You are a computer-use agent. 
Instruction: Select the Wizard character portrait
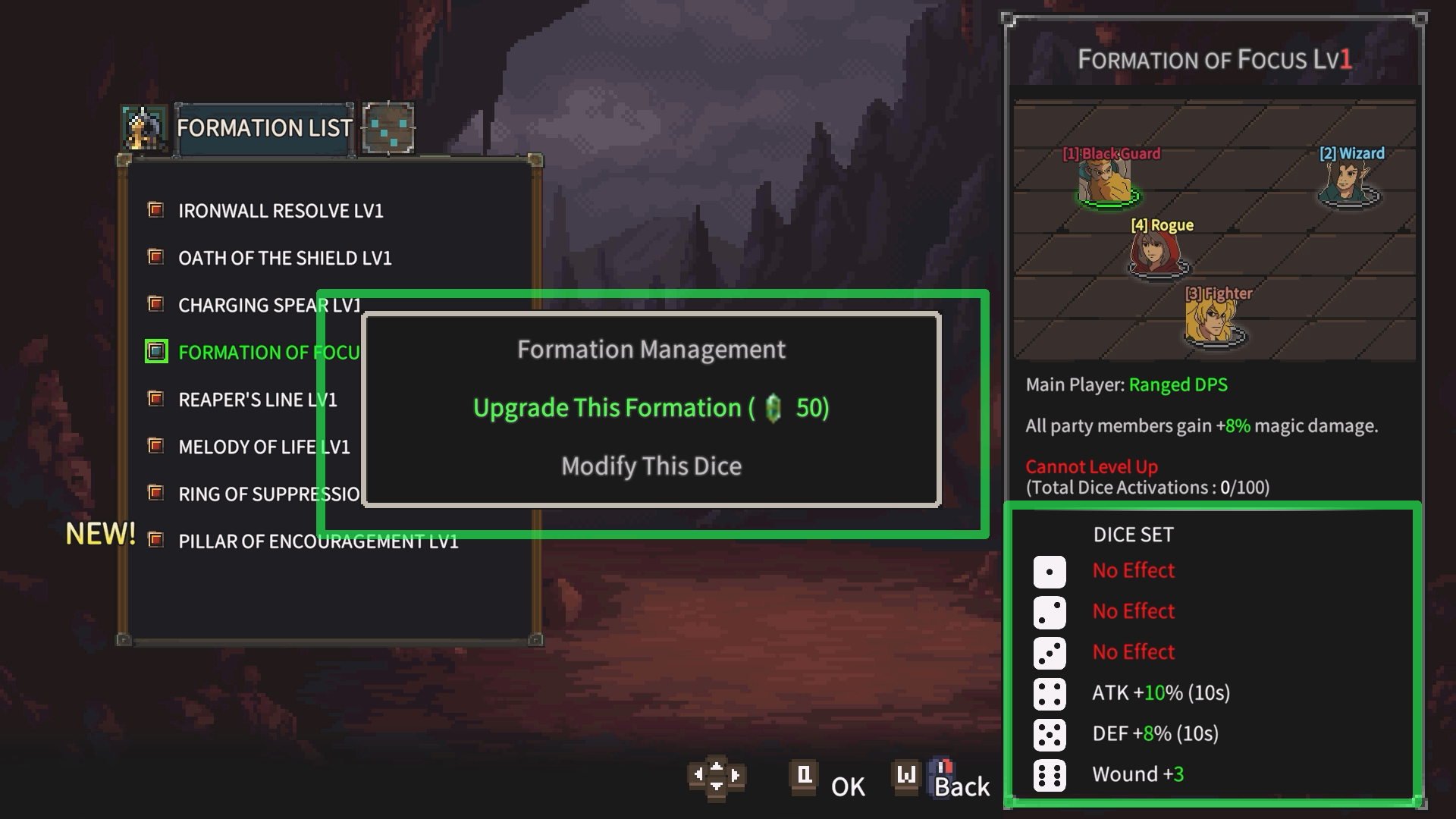tap(1348, 184)
